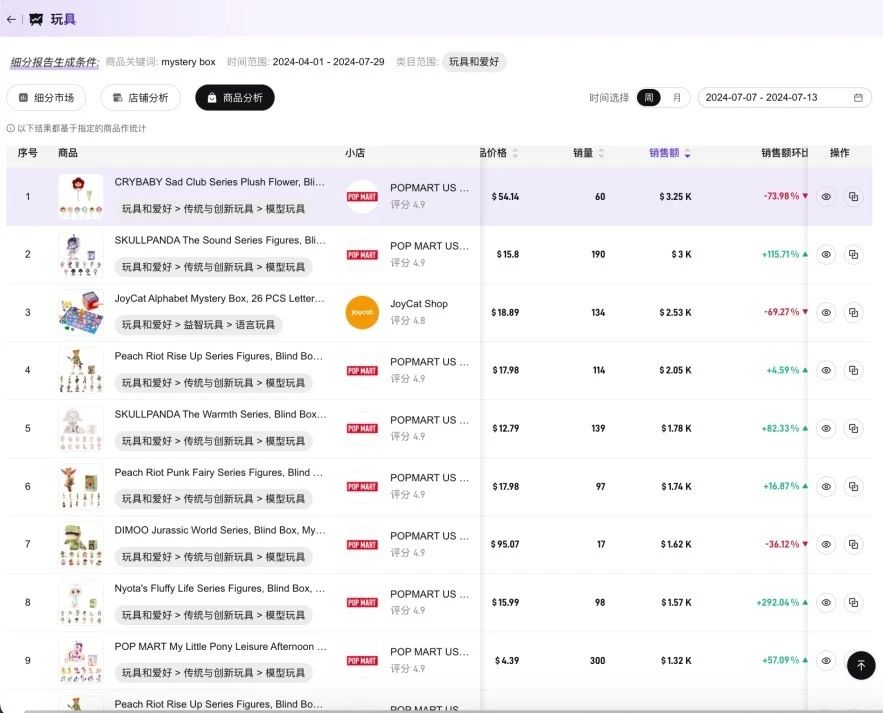Click the calendar icon in date range field
Image resolution: width=883 pixels, height=713 pixels.
858,98
